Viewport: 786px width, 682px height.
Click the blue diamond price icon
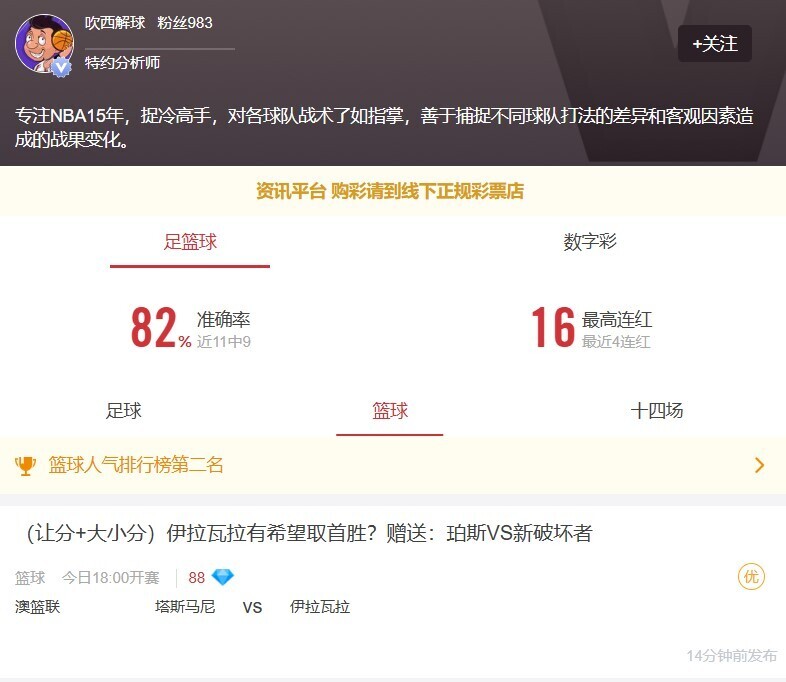[223, 577]
